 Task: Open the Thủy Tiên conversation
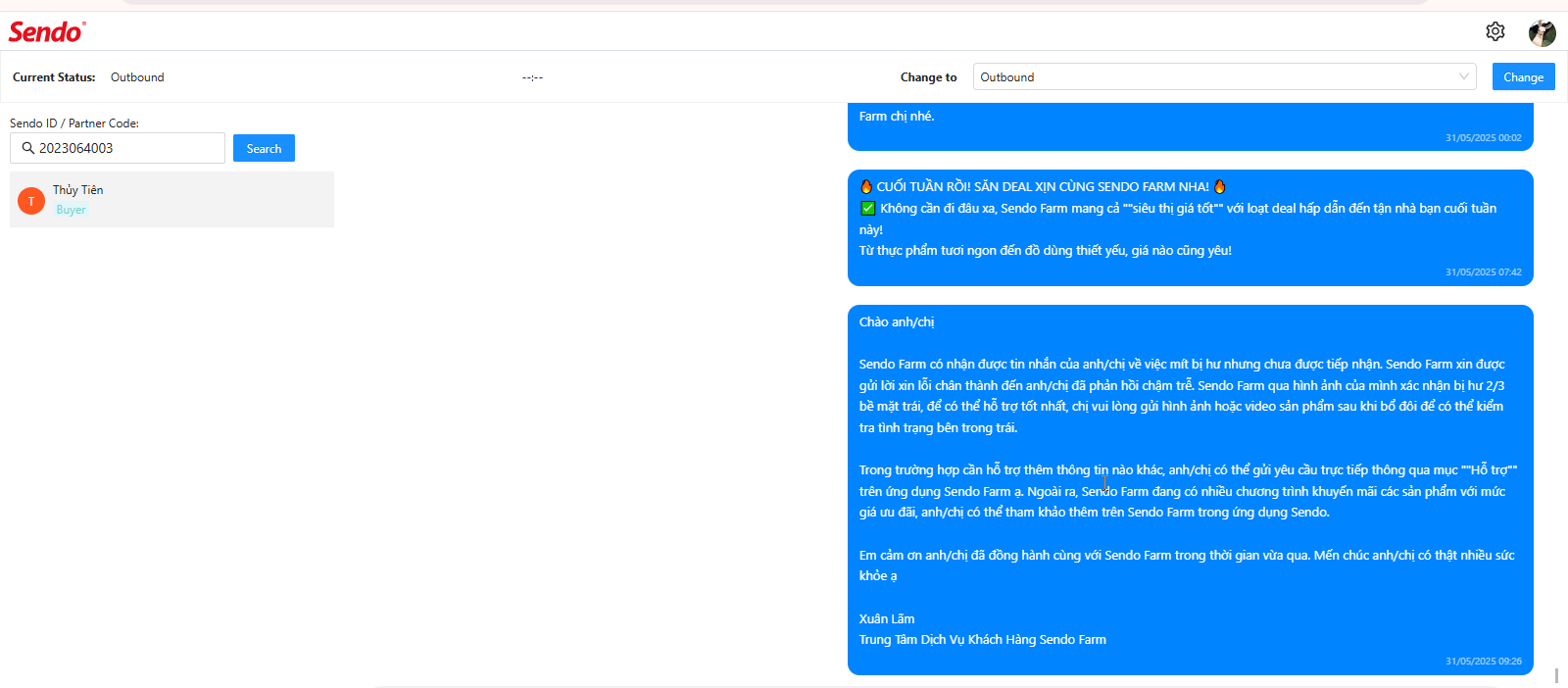pos(171,199)
